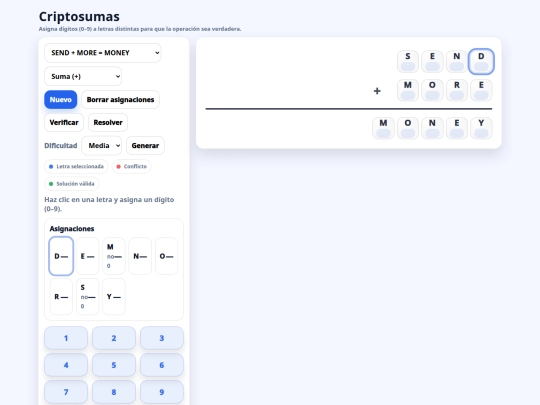This screenshot has height=405, width=540.
Task: Select the N assignment card
Action: click(140, 256)
